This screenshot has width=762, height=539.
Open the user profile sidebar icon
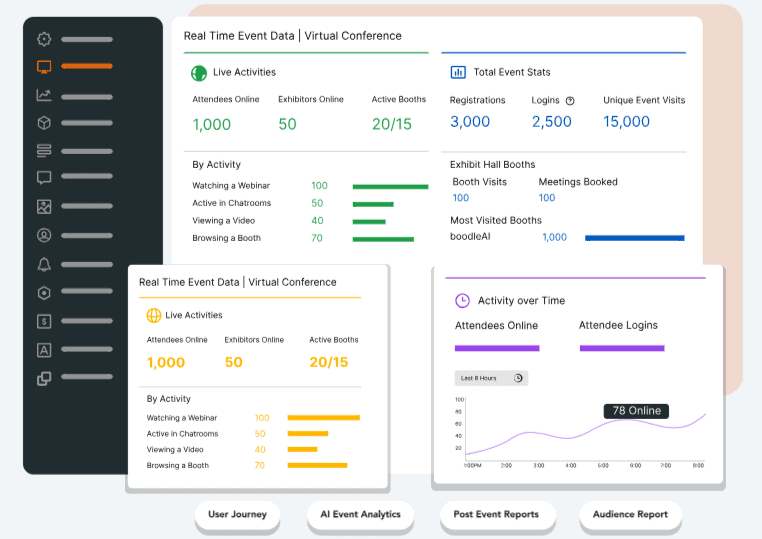pyautogui.click(x=44, y=236)
